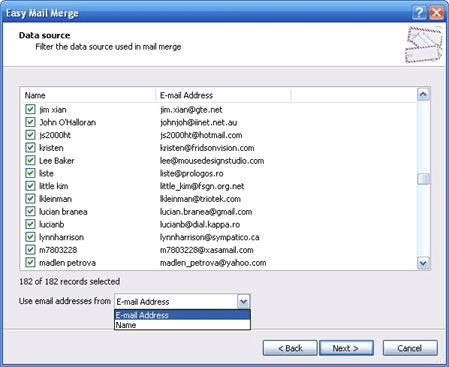Select email madlen_petrova@yahoo.com
Screen dimensions: 449x367
[x=213, y=263]
